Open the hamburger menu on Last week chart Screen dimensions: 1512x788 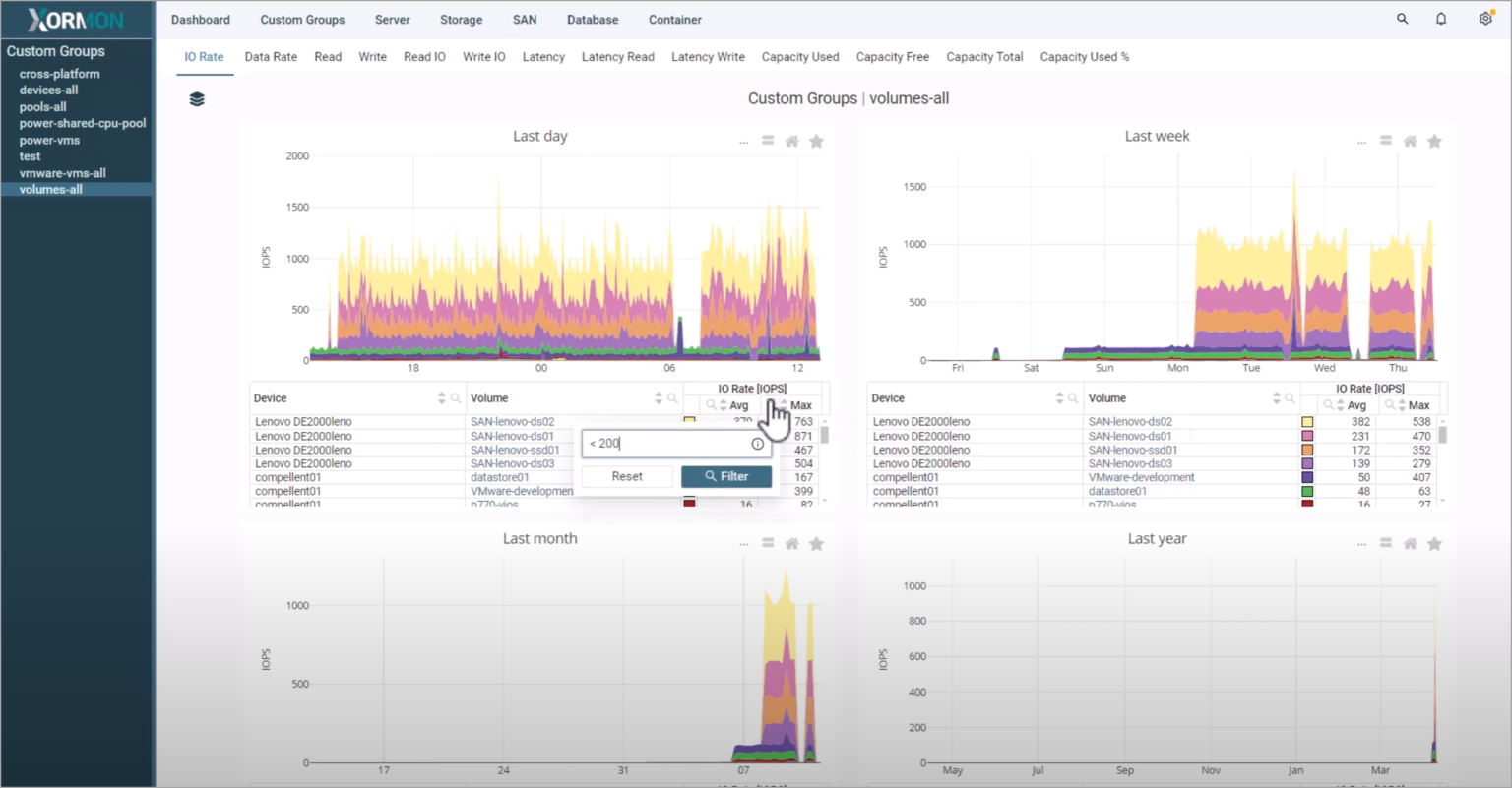coord(1386,140)
